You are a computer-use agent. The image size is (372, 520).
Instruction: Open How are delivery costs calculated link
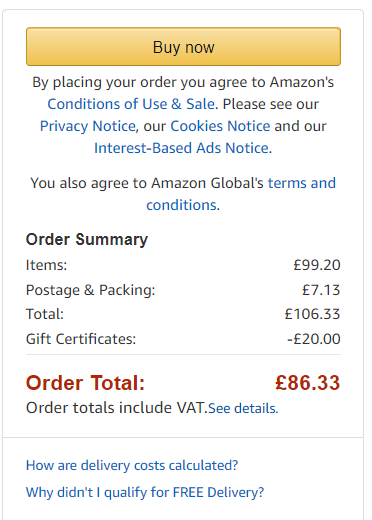pos(132,465)
